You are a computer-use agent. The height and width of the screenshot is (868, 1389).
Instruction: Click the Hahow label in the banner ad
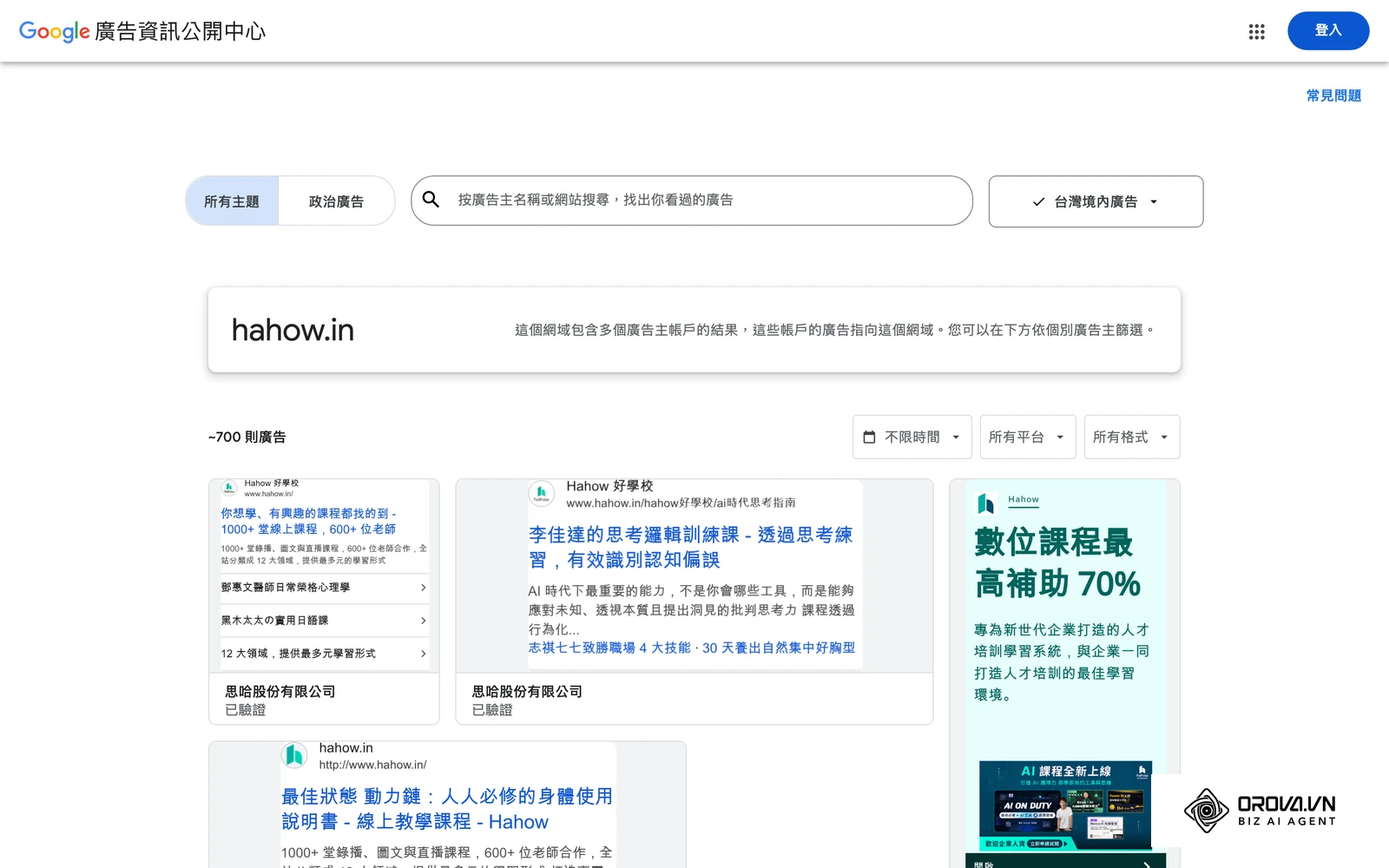pos(1024,499)
